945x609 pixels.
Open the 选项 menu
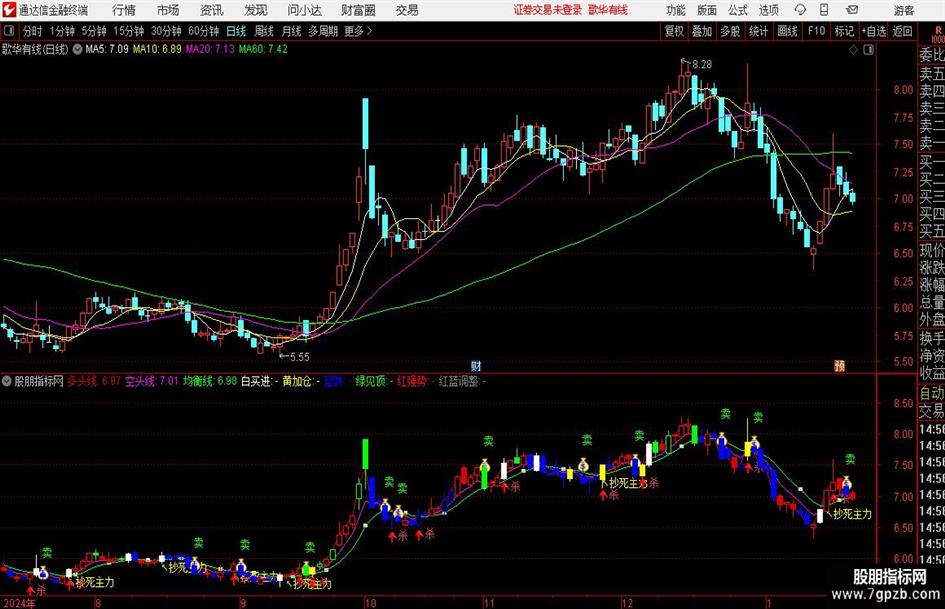pyautogui.click(x=768, y=10)
